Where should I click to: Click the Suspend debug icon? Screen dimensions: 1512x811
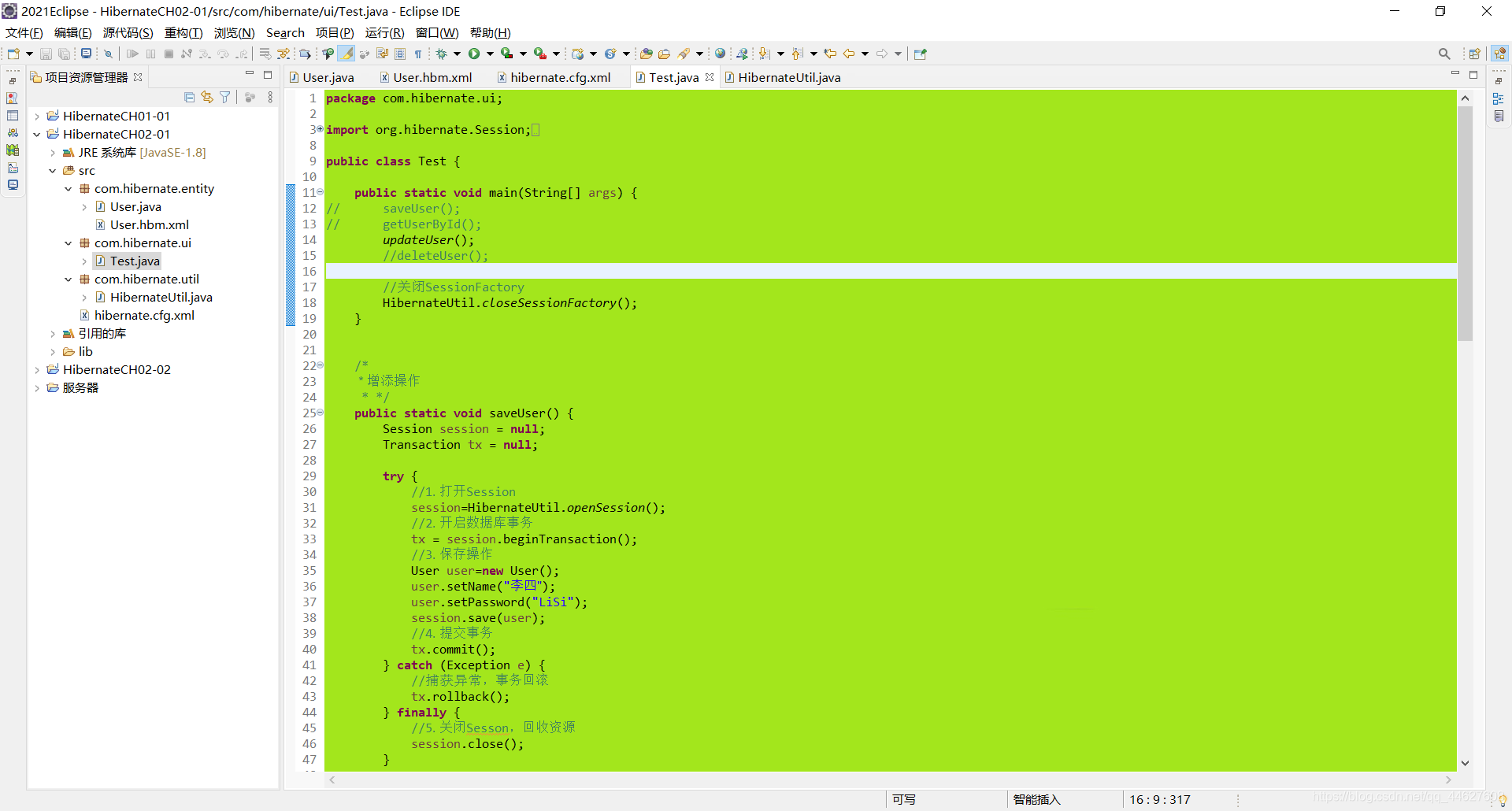[150, 54]
